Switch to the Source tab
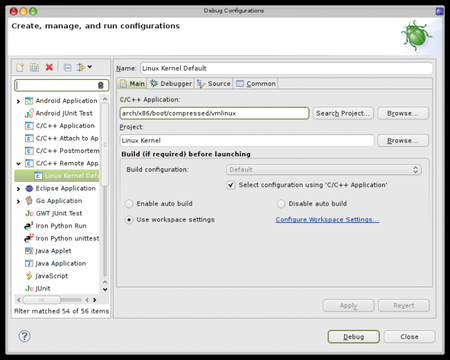This screenshot has width=450, height=360. pyautogui.click(x=213, y=84)
